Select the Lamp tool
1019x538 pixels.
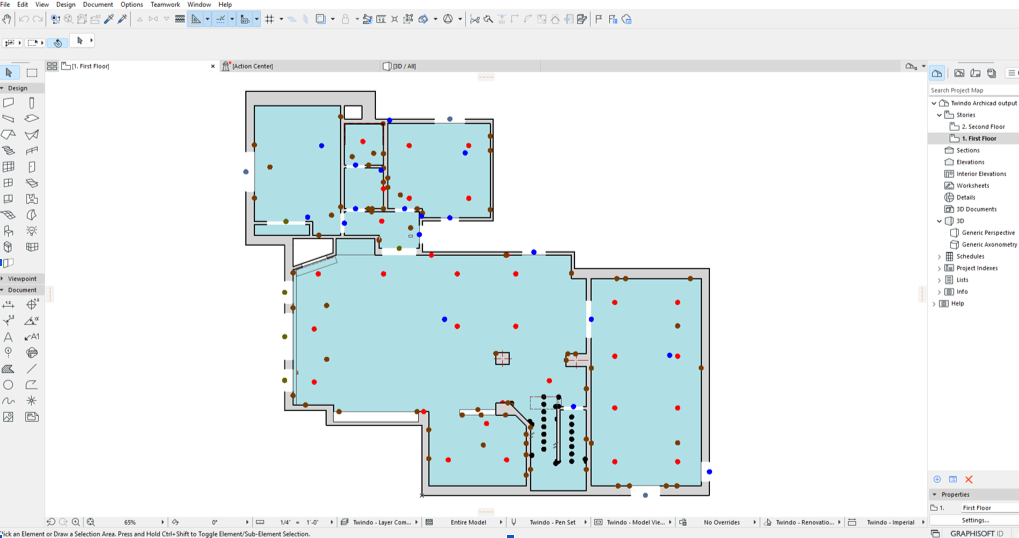click(31, 231)
